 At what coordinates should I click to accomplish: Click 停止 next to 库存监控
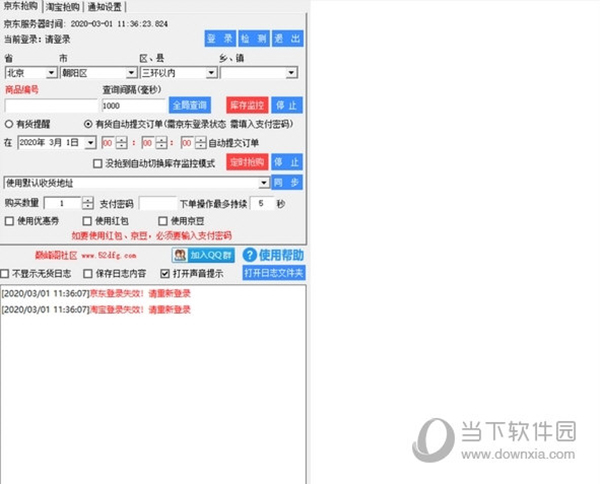pyautogui.click(x=287, y=105)
